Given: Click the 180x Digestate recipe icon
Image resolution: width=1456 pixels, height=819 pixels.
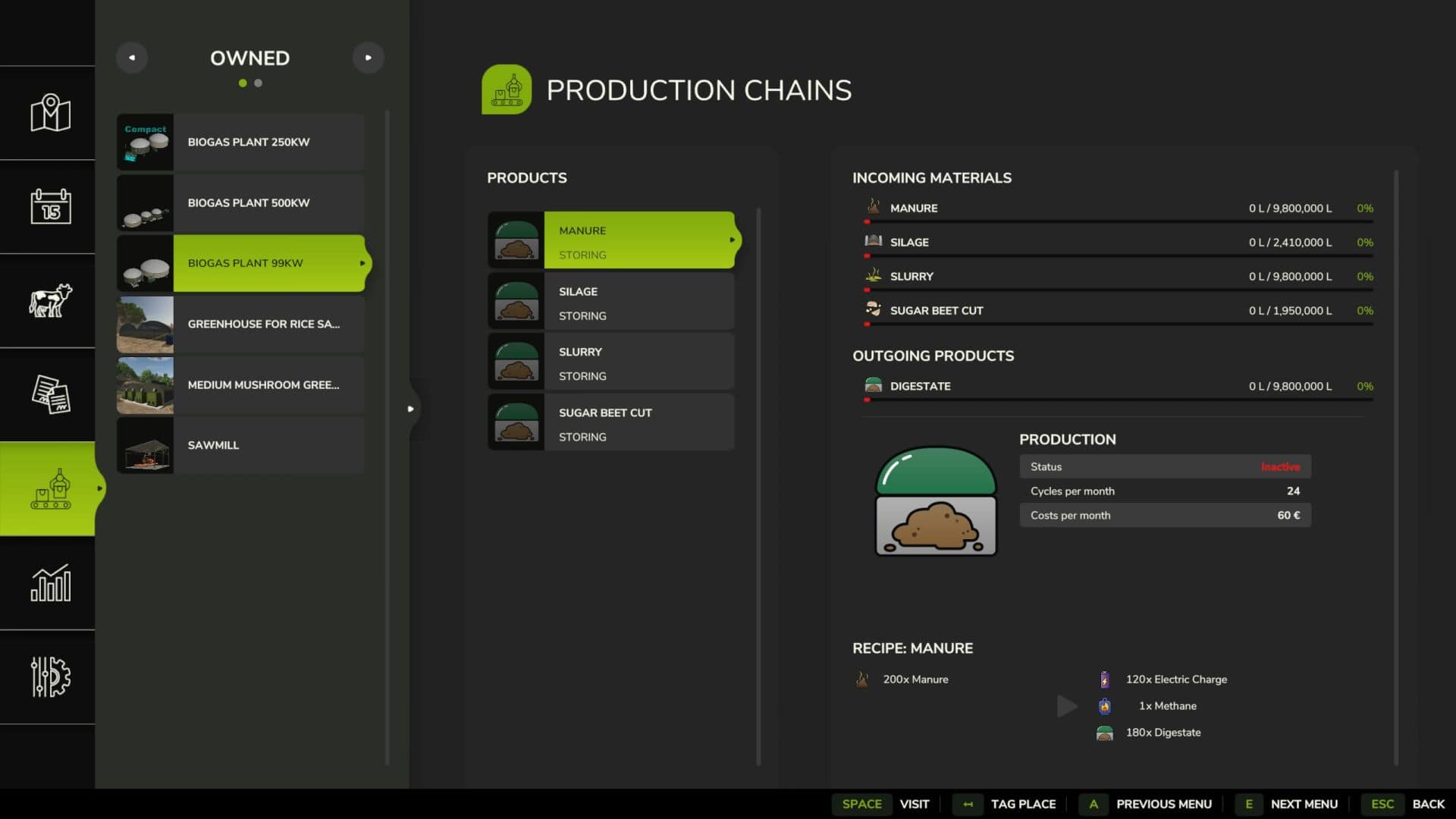Looking at the screenshot, I should point(1105,733).
